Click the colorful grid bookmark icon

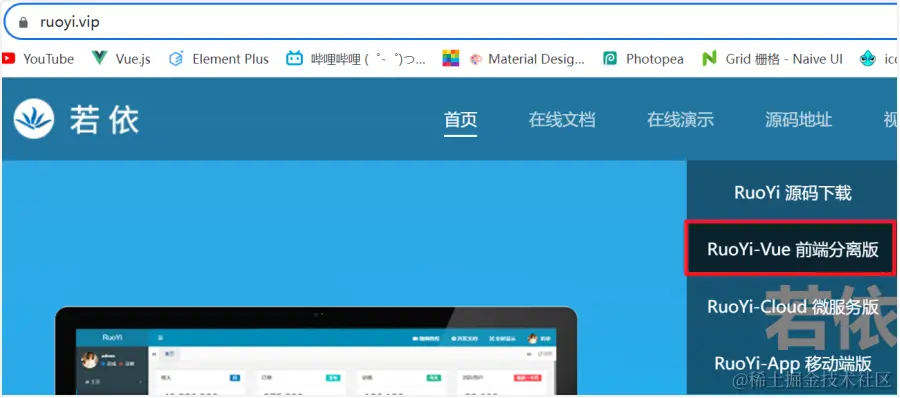(x=451, y=59)
